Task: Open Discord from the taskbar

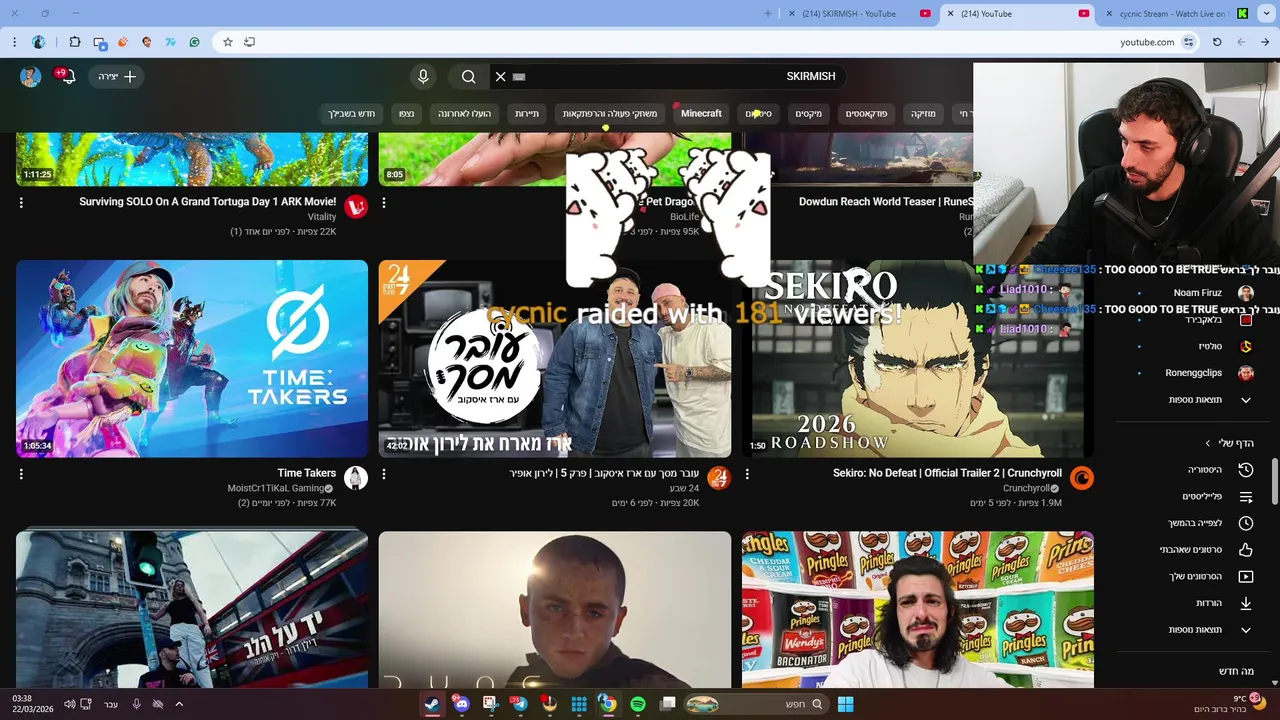Action: coord(461,704)
